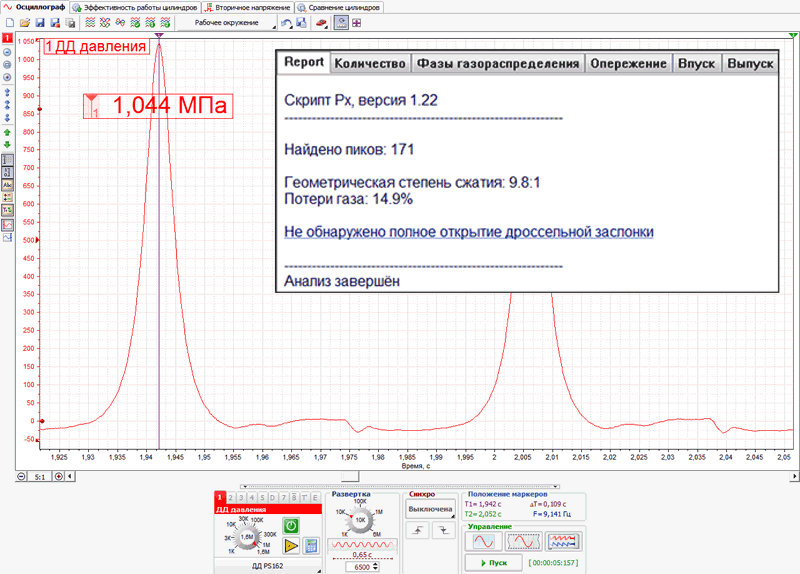This screenshot has height=574, width=800.
Task: Open the Вторичное напряжение tab
Action: 248,8
